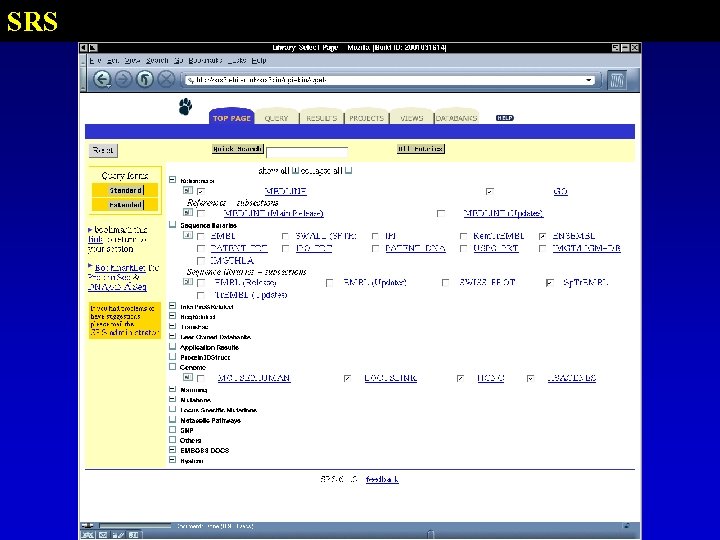The image size is (720, 540).
Task: Open the MEDLINE database link
Action: pyautogui.click(x=286, y=191)
